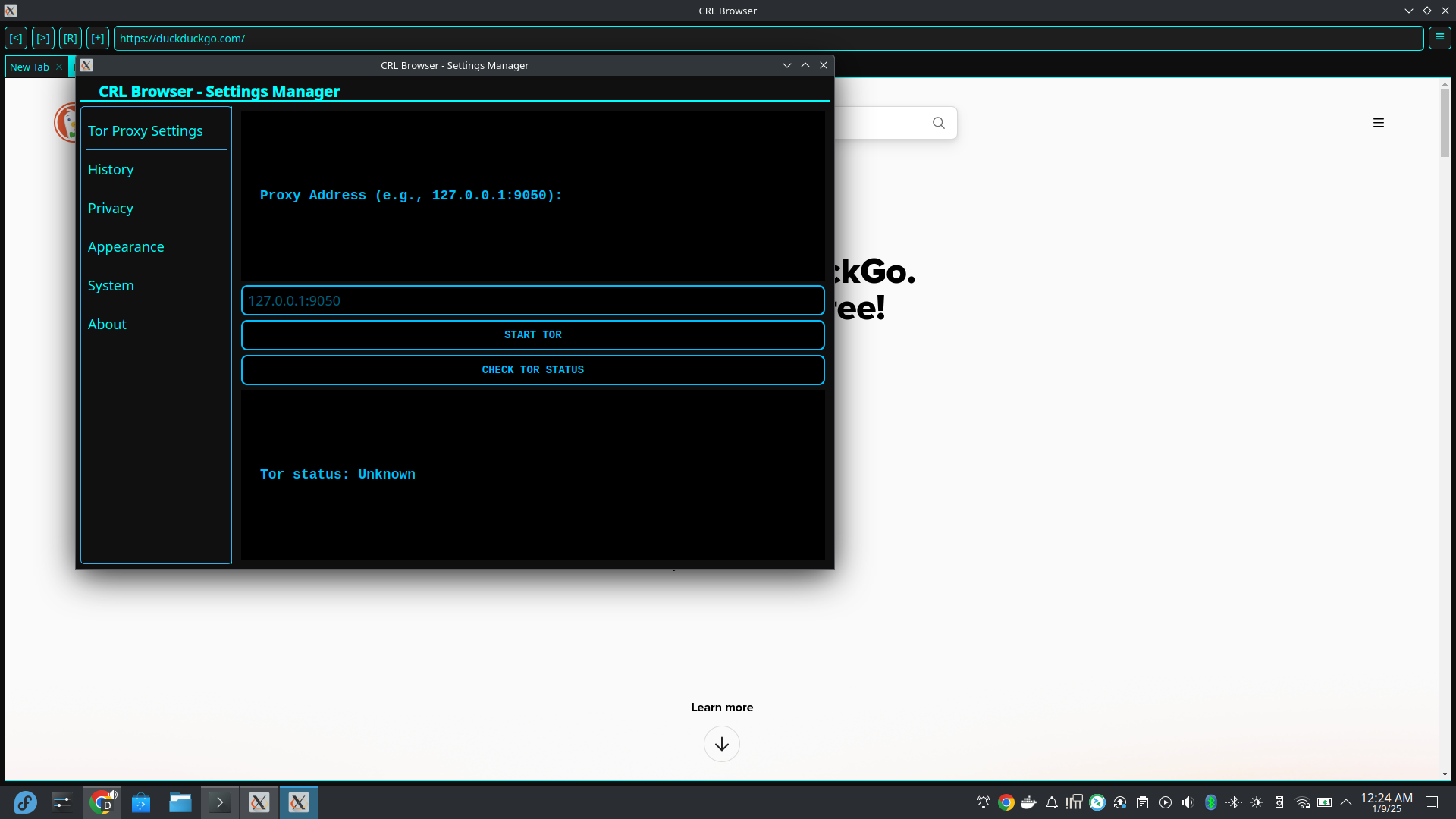Close the New Tab tab
The image size is (1456, 819).
tap(59, 67)
